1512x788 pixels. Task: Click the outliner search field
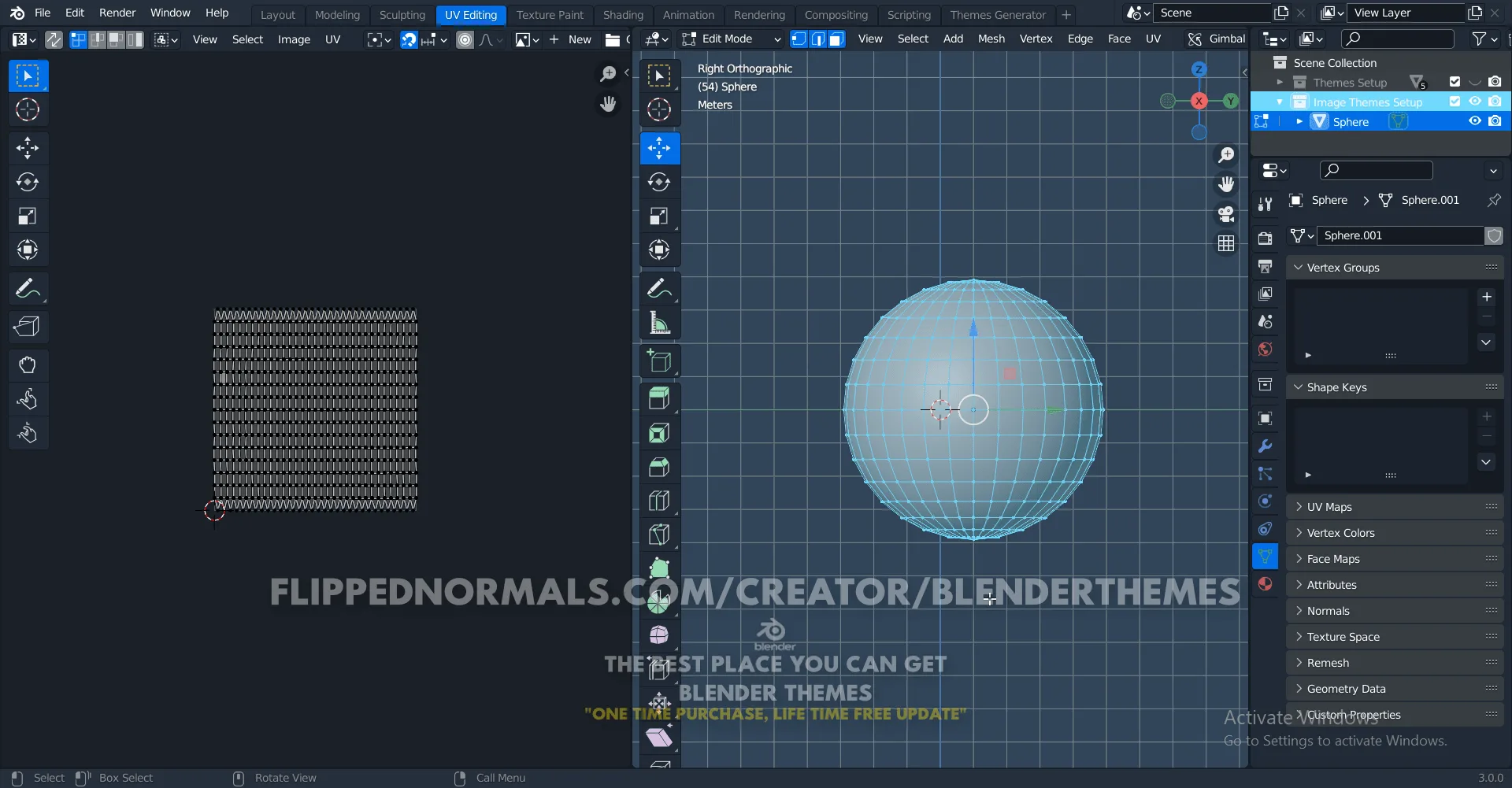(1399, 39)
